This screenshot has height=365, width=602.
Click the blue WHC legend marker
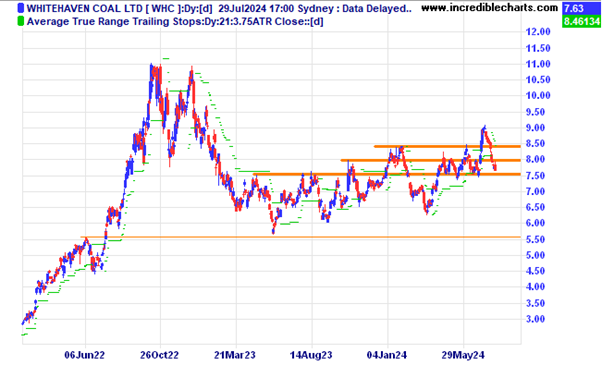pyautogui.click(x=21, y=8)
